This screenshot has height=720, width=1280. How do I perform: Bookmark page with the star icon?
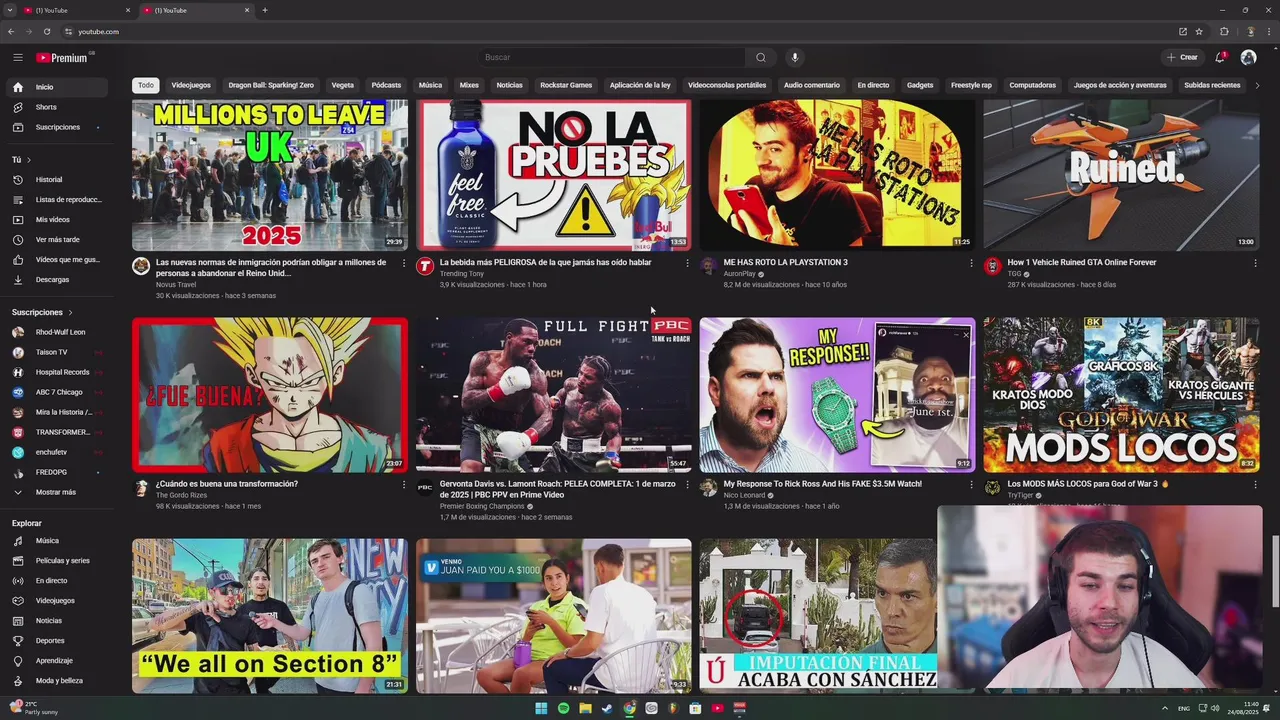[1199, 32]
